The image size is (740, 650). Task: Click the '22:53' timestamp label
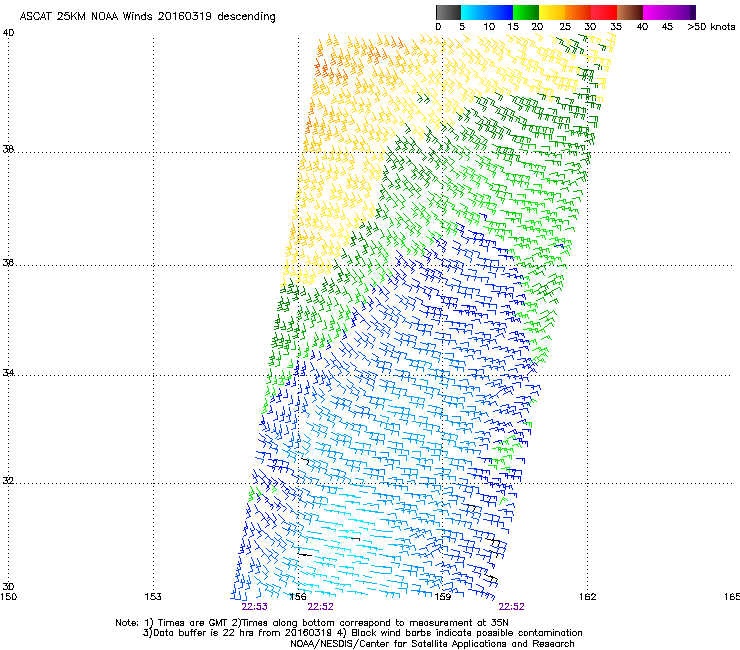tap(254, 607)
